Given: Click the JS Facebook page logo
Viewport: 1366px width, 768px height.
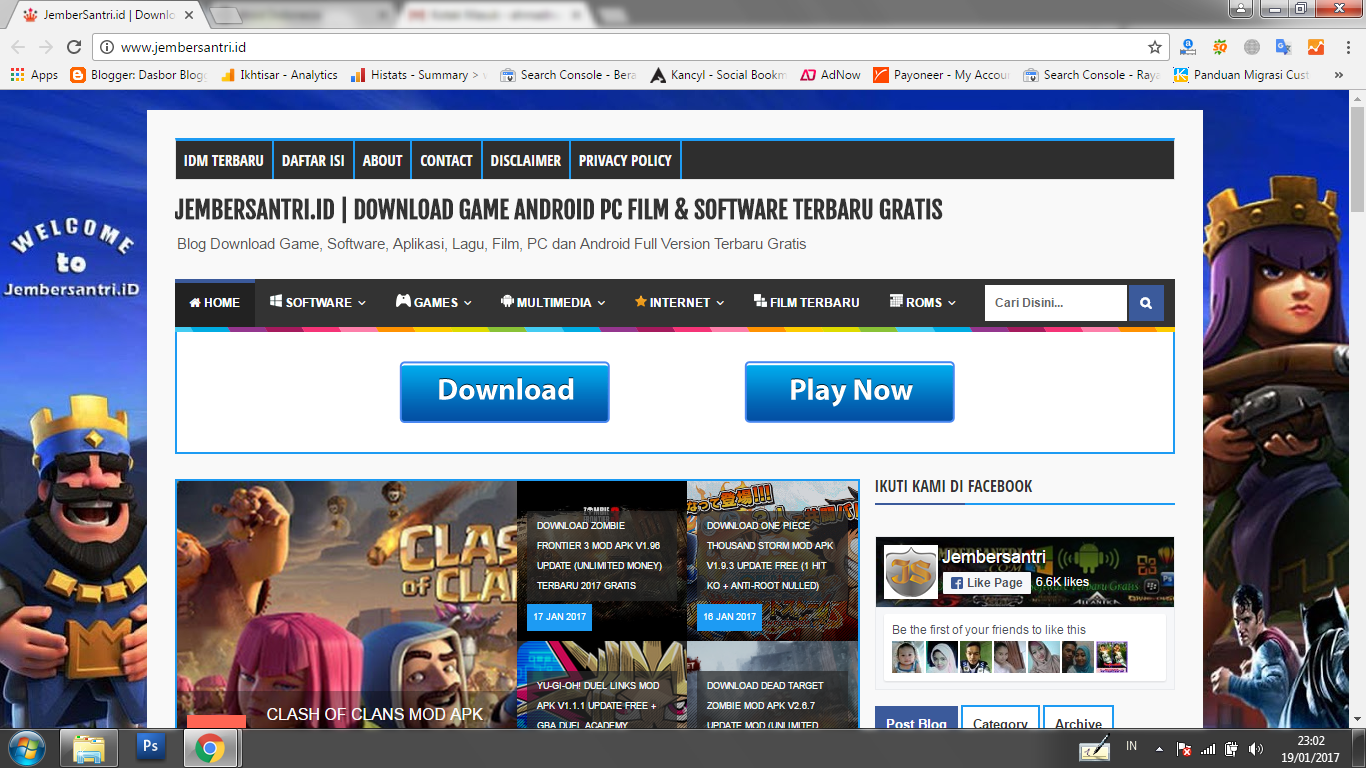Looking at the screenshot, I should (x=911, y=572).
